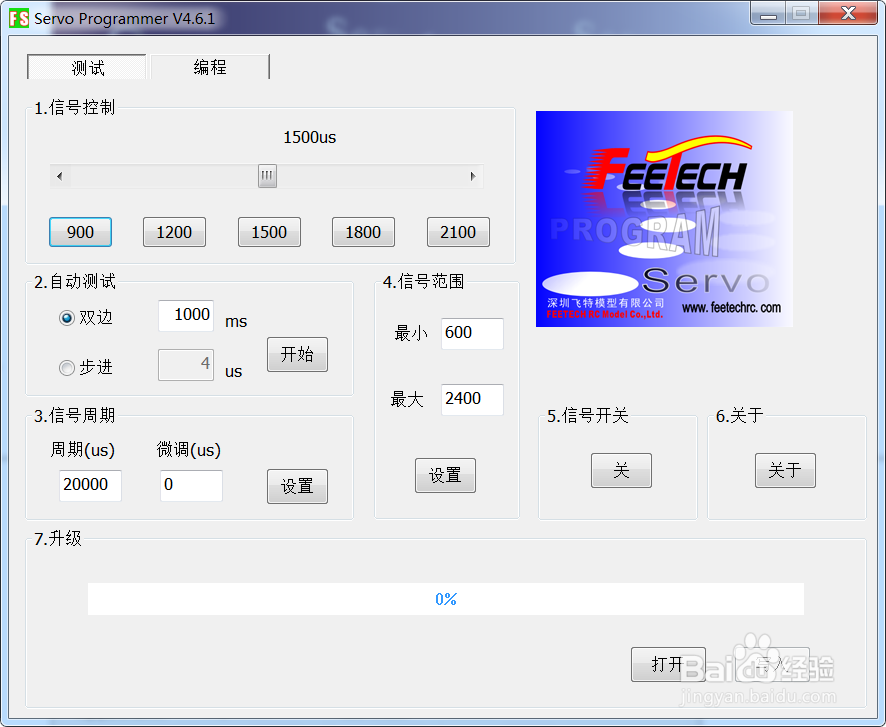
Task: Select the 步进 radio button
Action: coord(64,367)
